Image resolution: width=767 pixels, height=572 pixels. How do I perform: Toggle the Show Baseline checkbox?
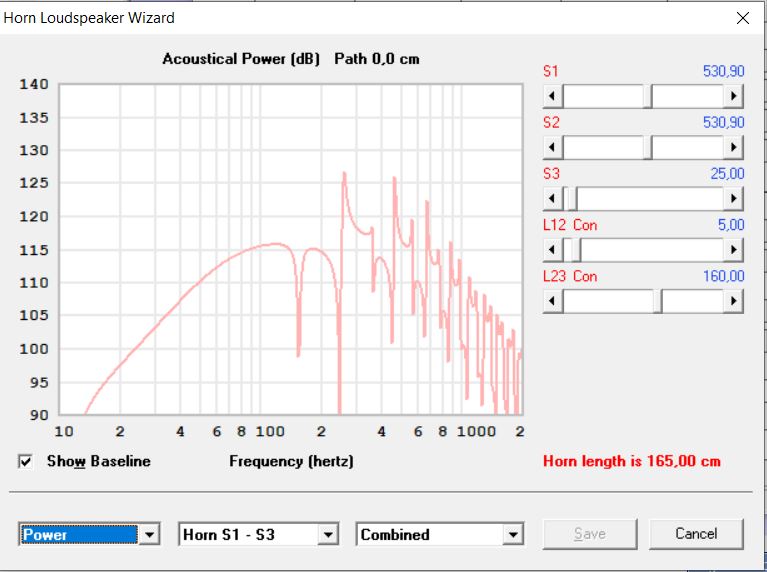pos(25,461)
